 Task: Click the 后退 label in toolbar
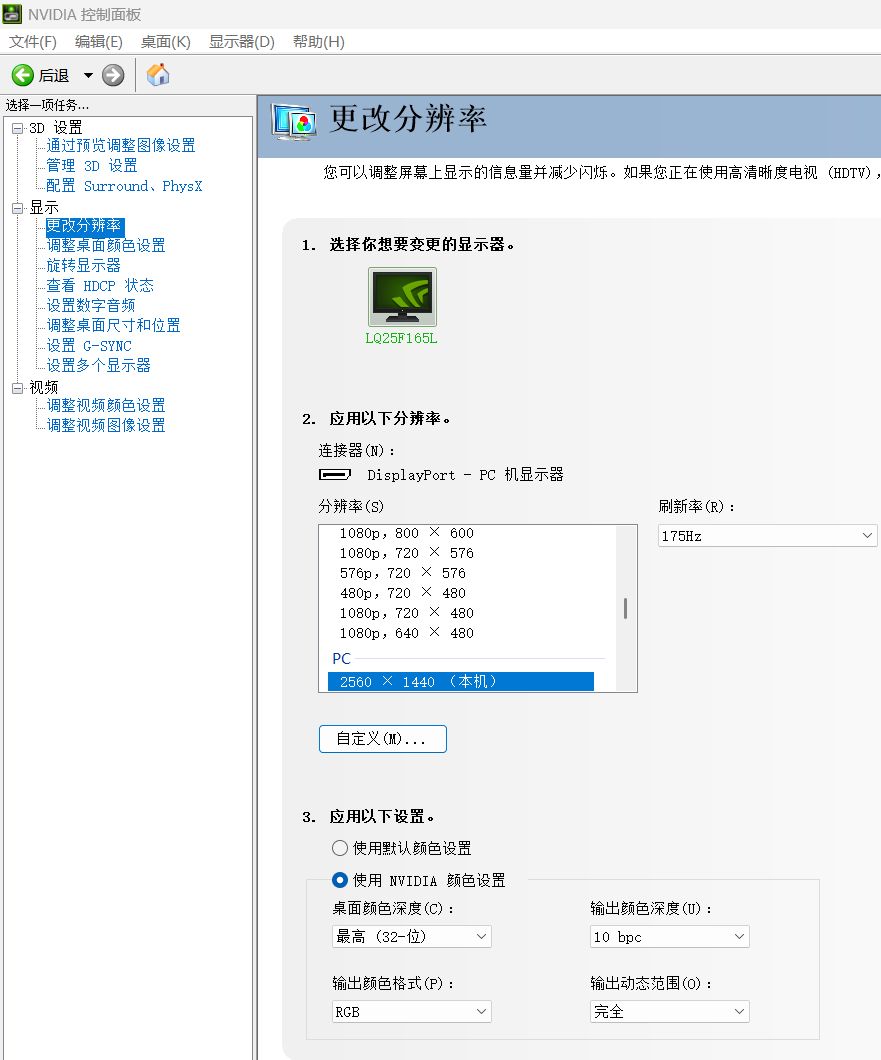click(x=54, y=76)
